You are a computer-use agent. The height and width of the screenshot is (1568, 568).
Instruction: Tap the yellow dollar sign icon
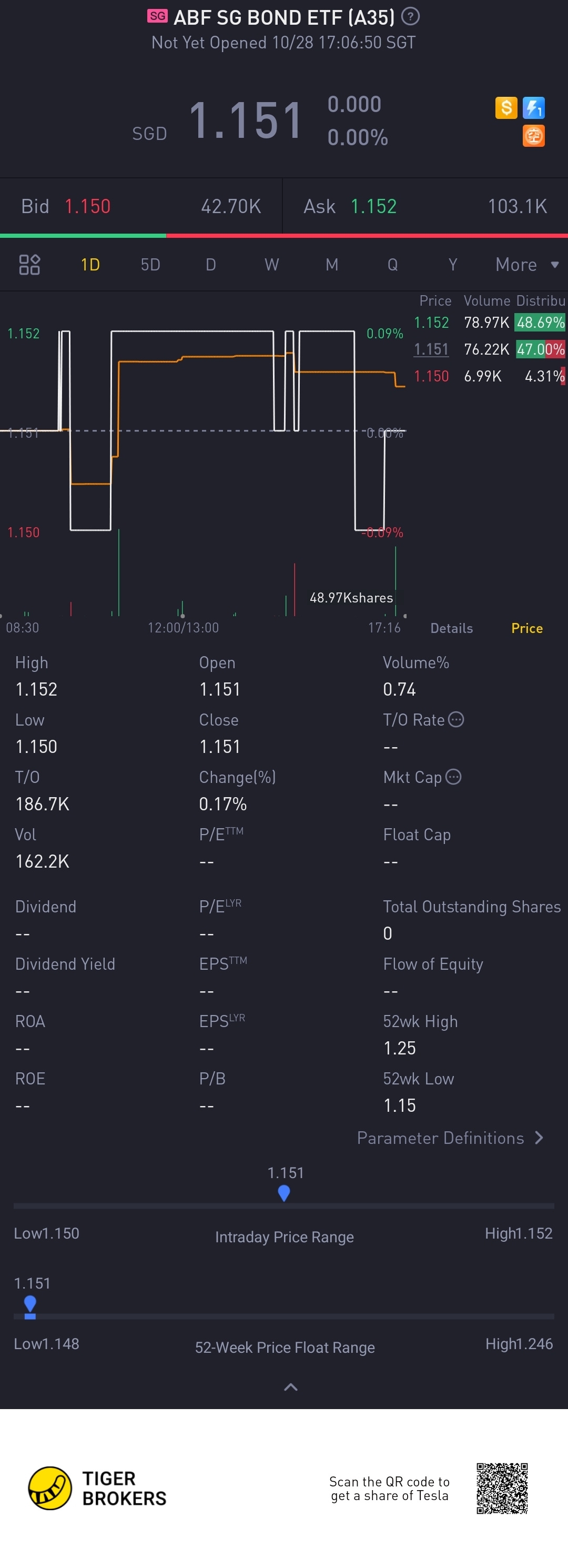(x=506, y=108)
